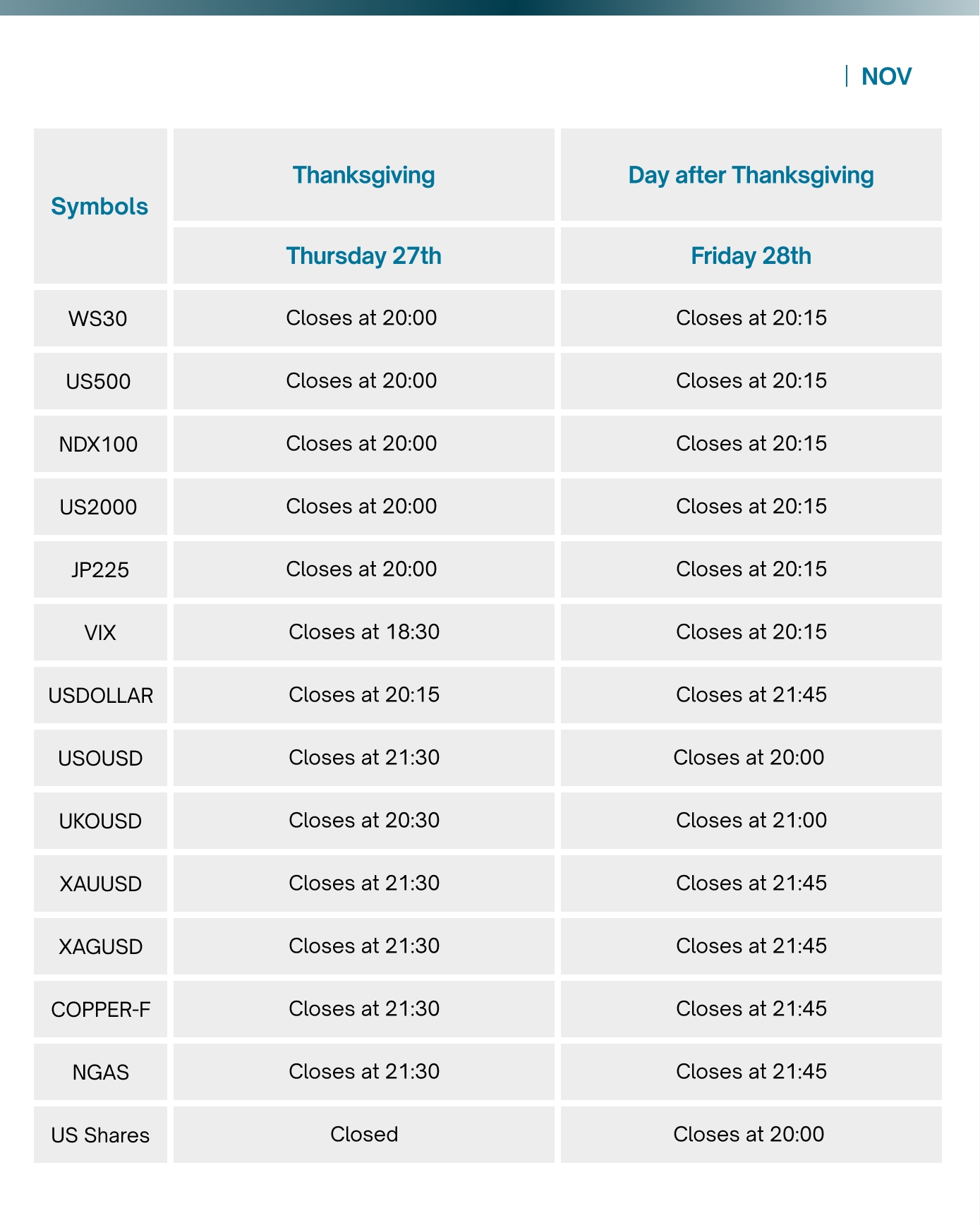This screenshot has width=980, height=1225.
Task: Click the COPPER-F symbol cell
Action: (100, 1009)
